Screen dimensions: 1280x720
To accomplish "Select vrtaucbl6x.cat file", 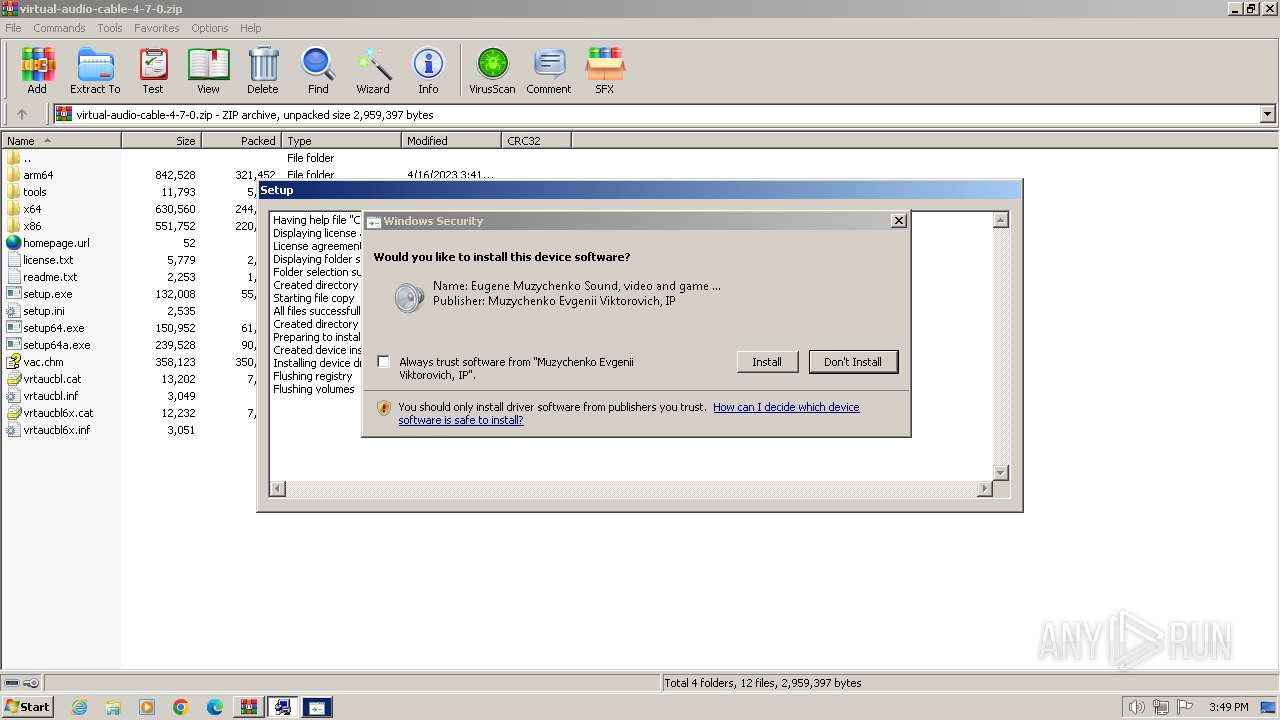I will (58, 413).
